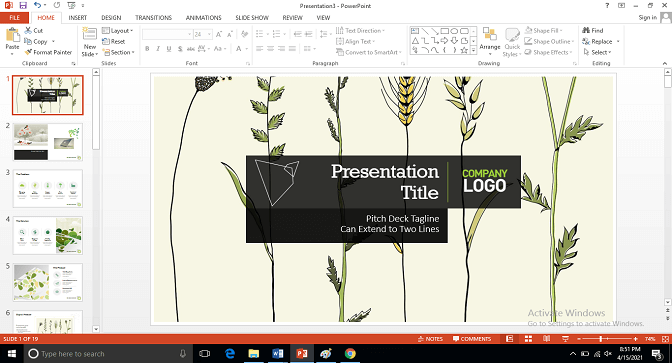Increase list indent level
This screenshot has height=363, width=672.
[309, 34]
